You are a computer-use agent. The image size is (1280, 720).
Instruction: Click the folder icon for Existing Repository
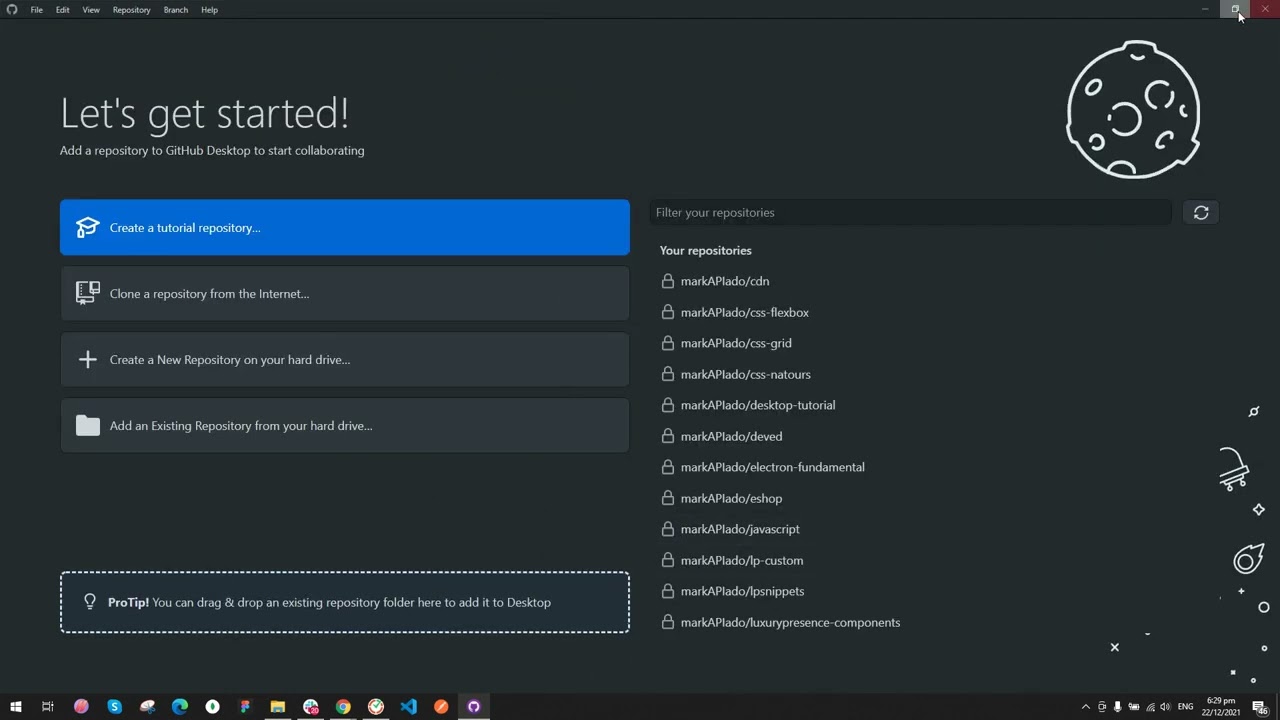coord(88,426)
